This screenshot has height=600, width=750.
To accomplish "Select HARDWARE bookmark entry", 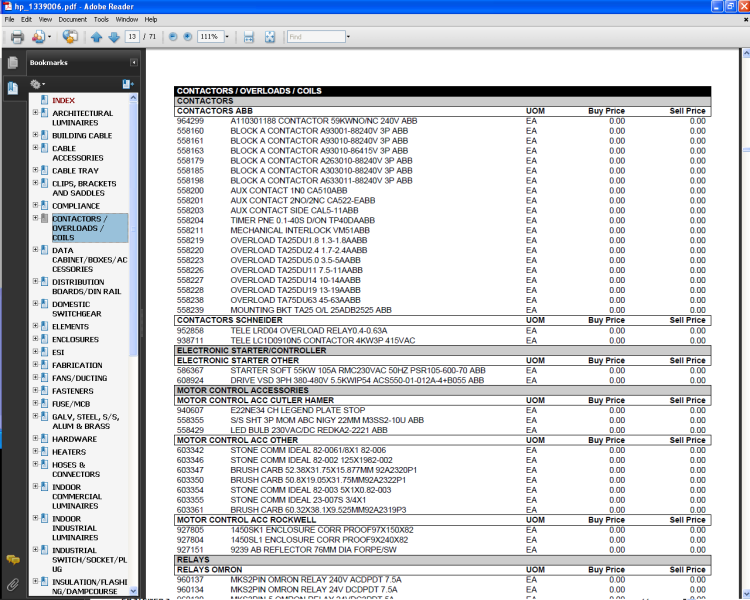I will coord(74,439).
